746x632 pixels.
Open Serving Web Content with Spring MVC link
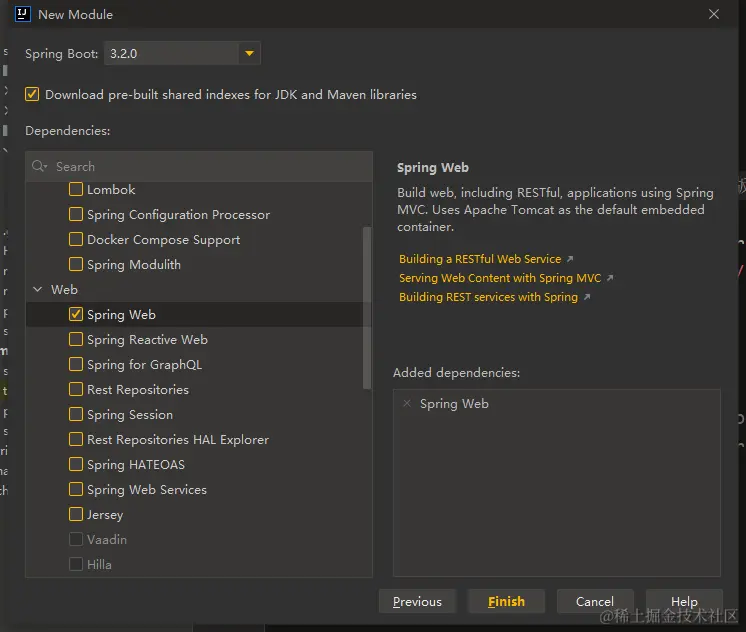500,278
